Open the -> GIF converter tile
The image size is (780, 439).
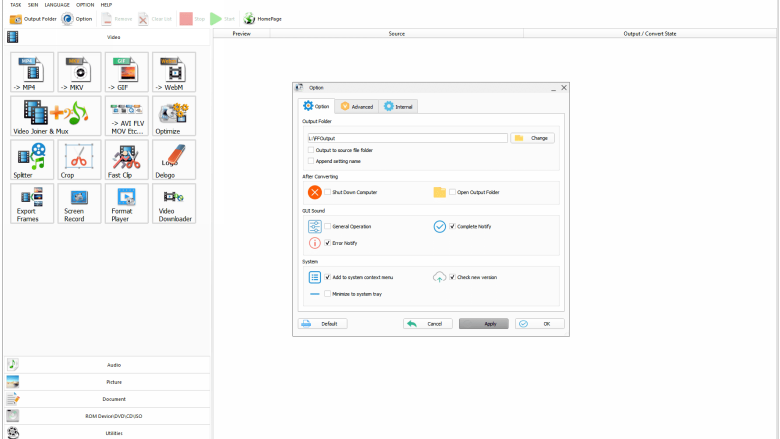[127, 72]
